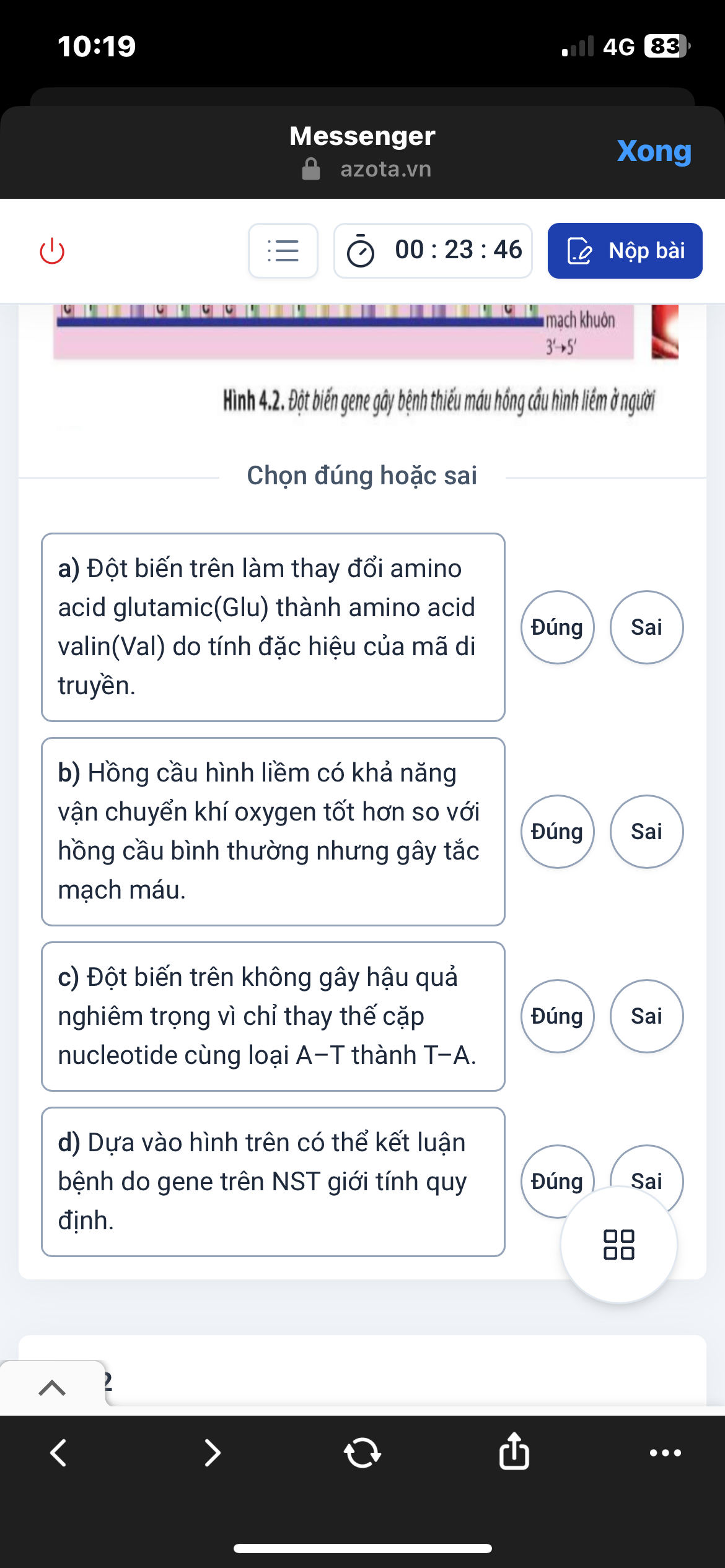Open the floating grid navigation button
The height and width of the screenshot is (1568, 725).
coord(618,1244)
